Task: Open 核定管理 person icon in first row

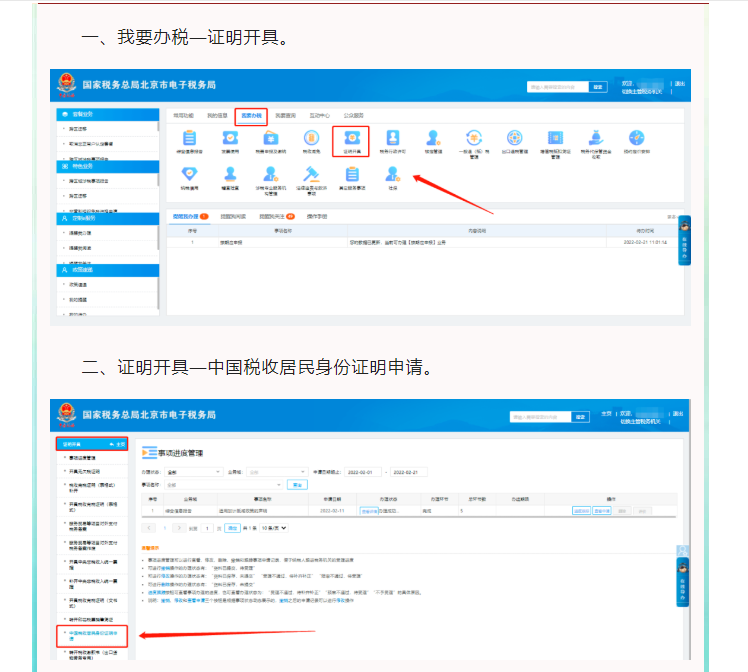Action: point(433,138)
